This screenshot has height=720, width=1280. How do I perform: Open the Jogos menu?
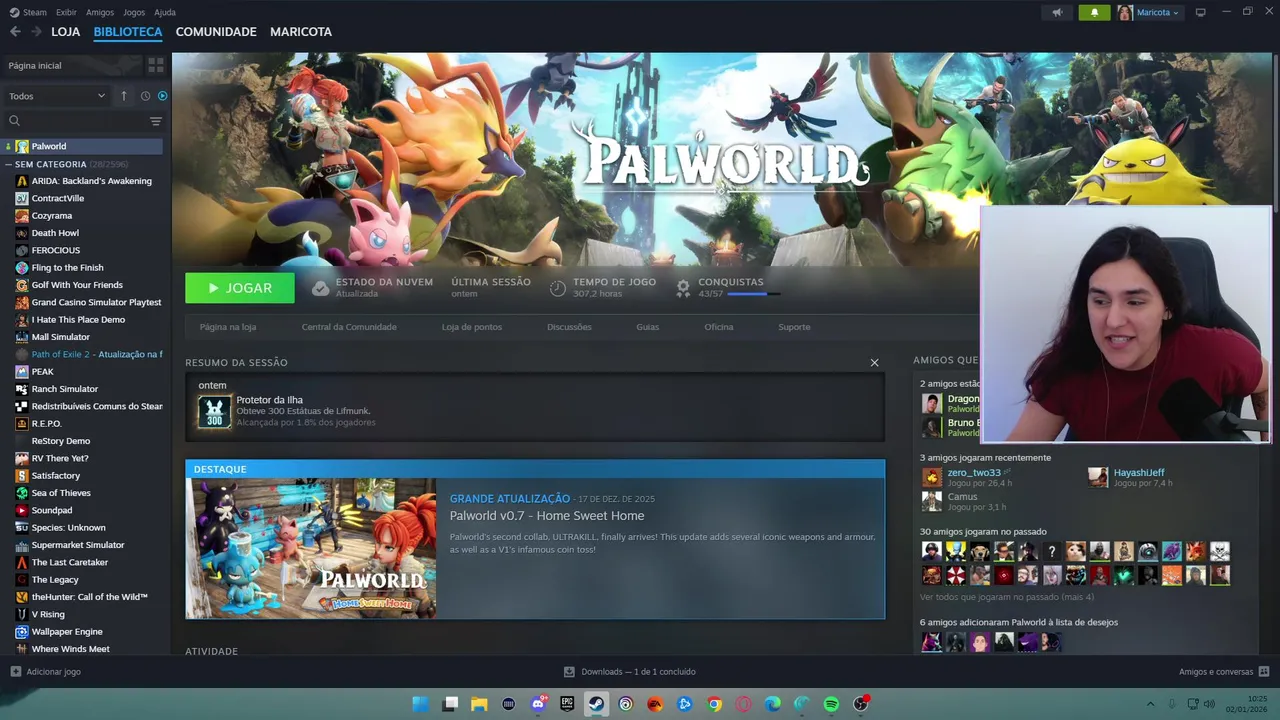(134, 12)
